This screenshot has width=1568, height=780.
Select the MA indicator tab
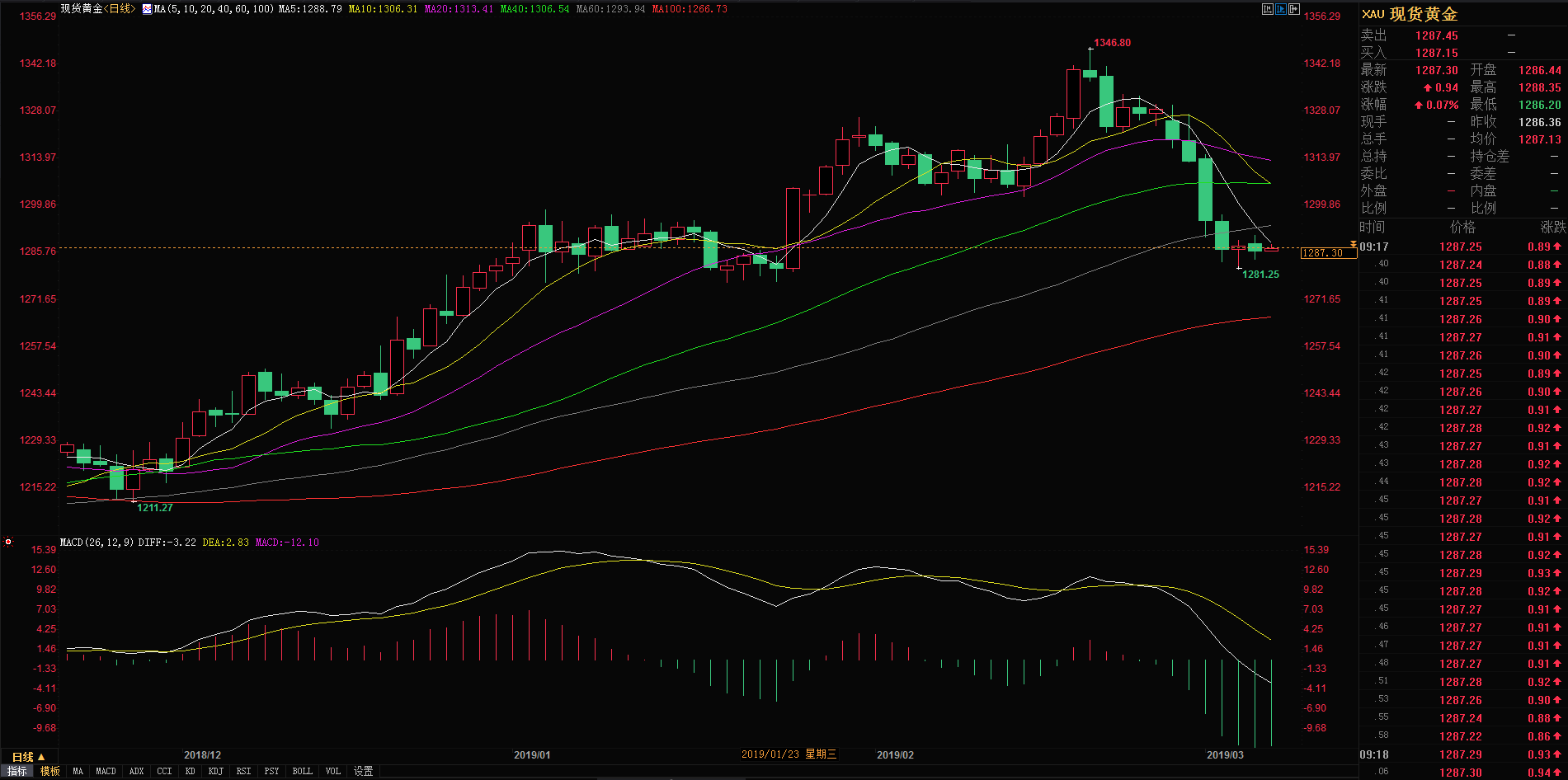tap(78, 772)
